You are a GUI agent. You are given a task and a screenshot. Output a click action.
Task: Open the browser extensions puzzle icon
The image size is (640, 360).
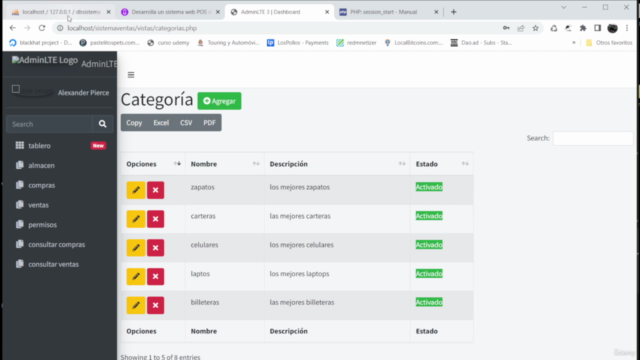click(583, 28)
